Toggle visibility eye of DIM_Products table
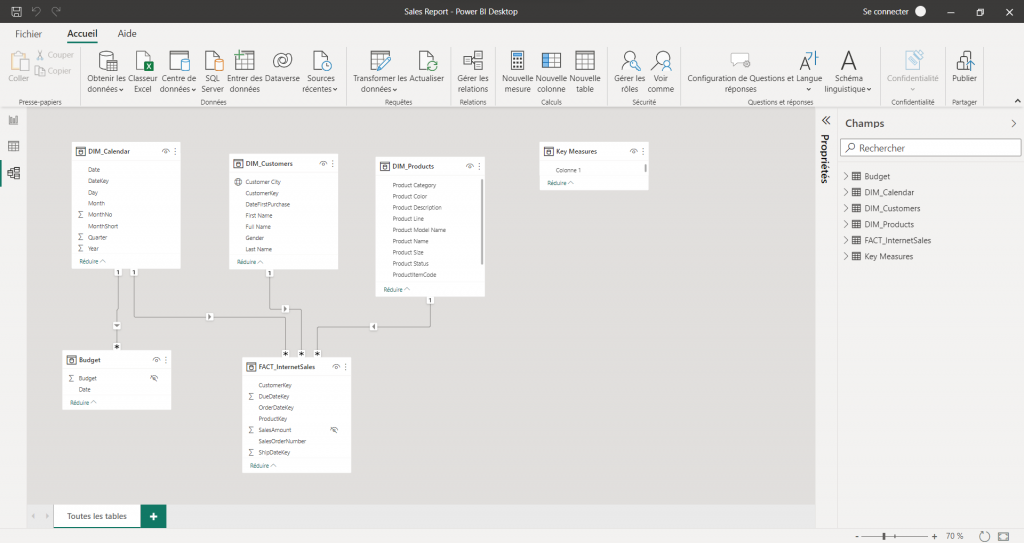 click(x=470, y=166)
